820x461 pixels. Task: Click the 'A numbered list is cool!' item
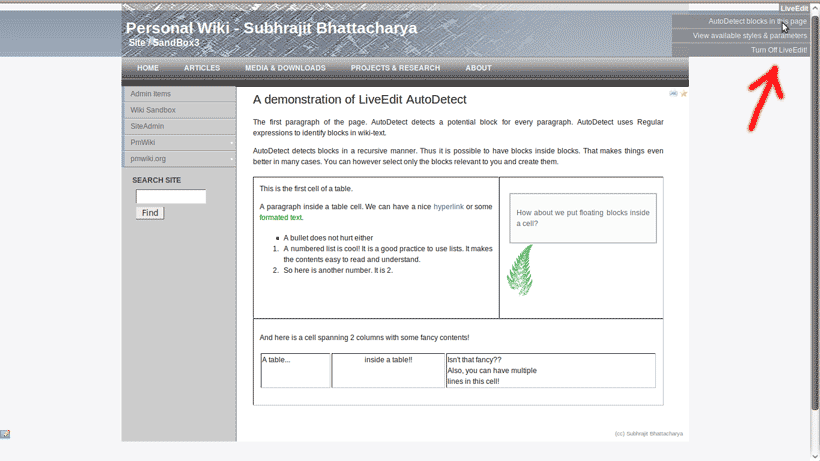[x=388, y=254]
